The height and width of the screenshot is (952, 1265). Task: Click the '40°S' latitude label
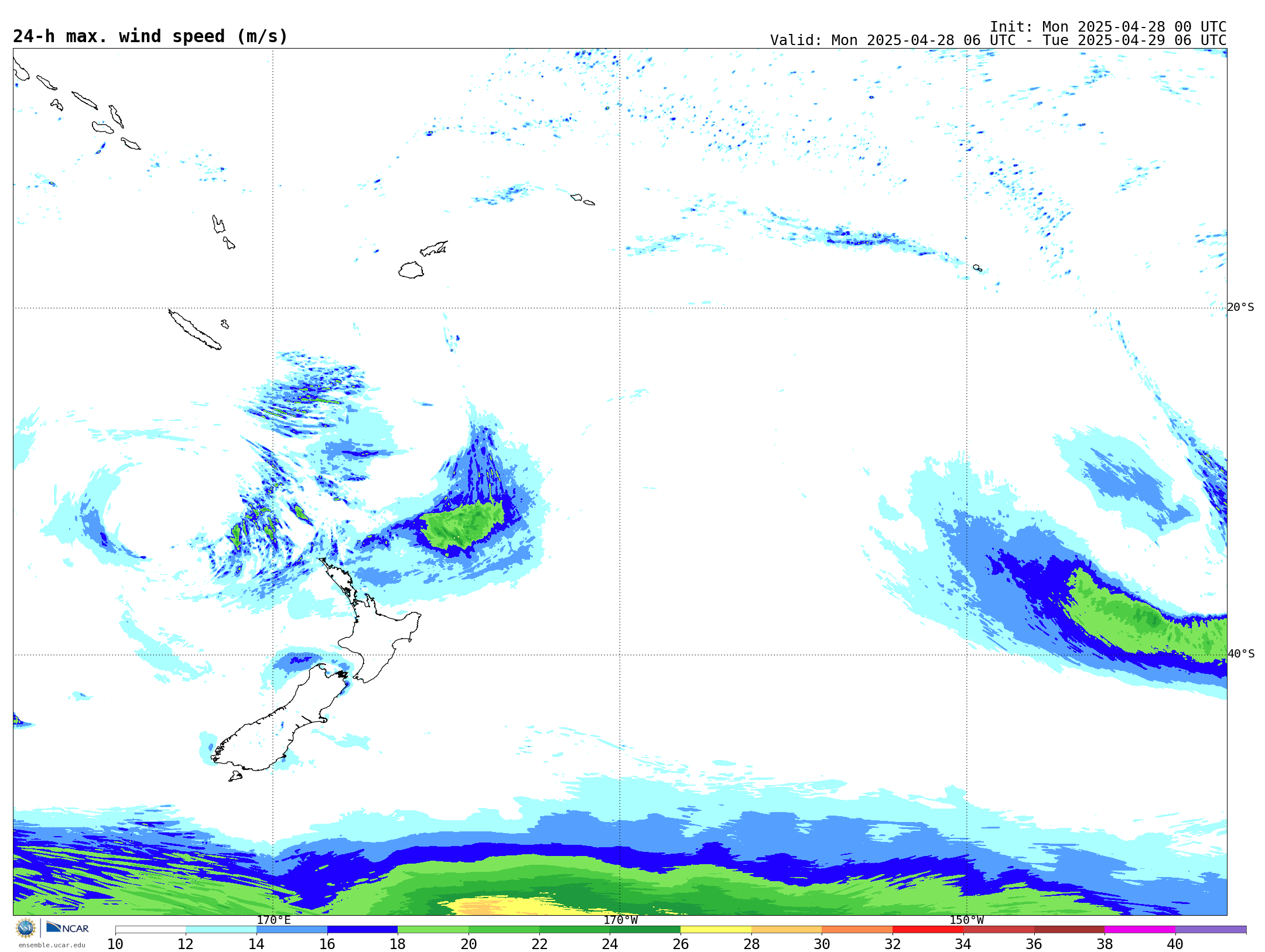click(1241, 654)
